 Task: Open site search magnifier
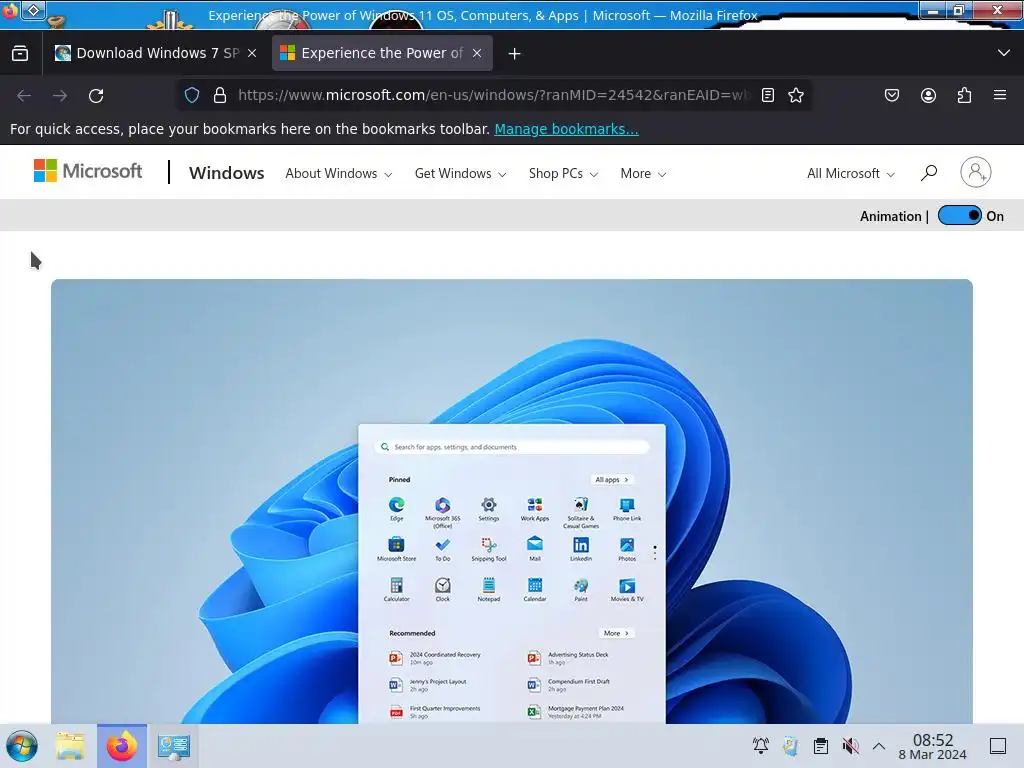point(929,173)
